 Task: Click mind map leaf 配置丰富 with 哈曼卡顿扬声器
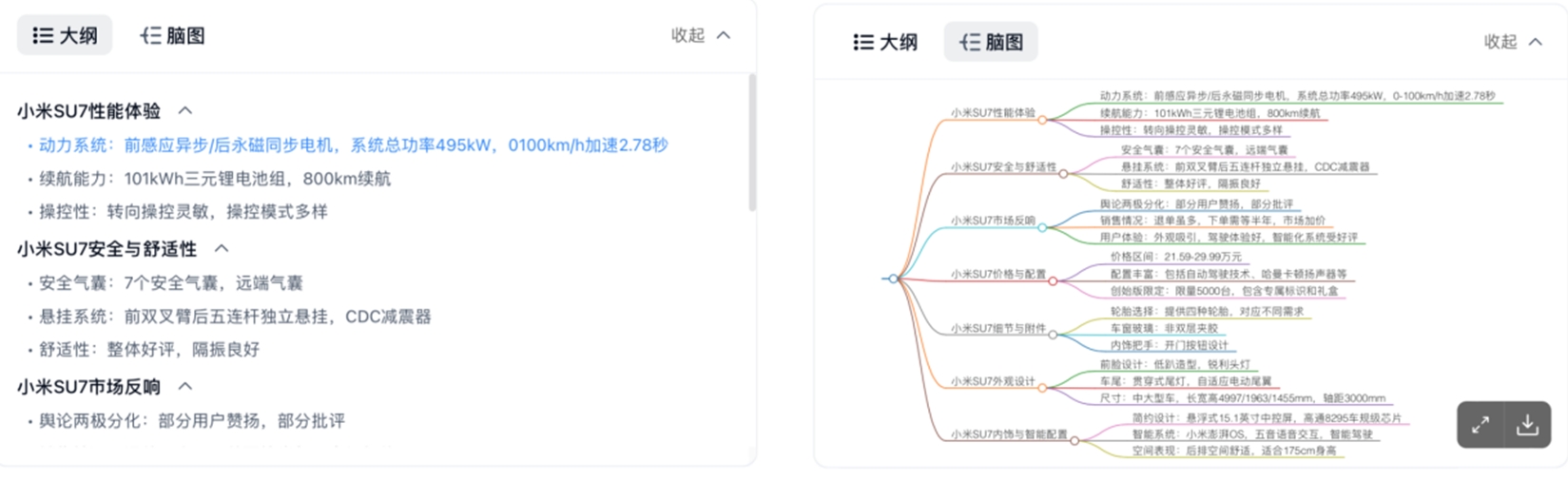click(x=1229, y=274)
